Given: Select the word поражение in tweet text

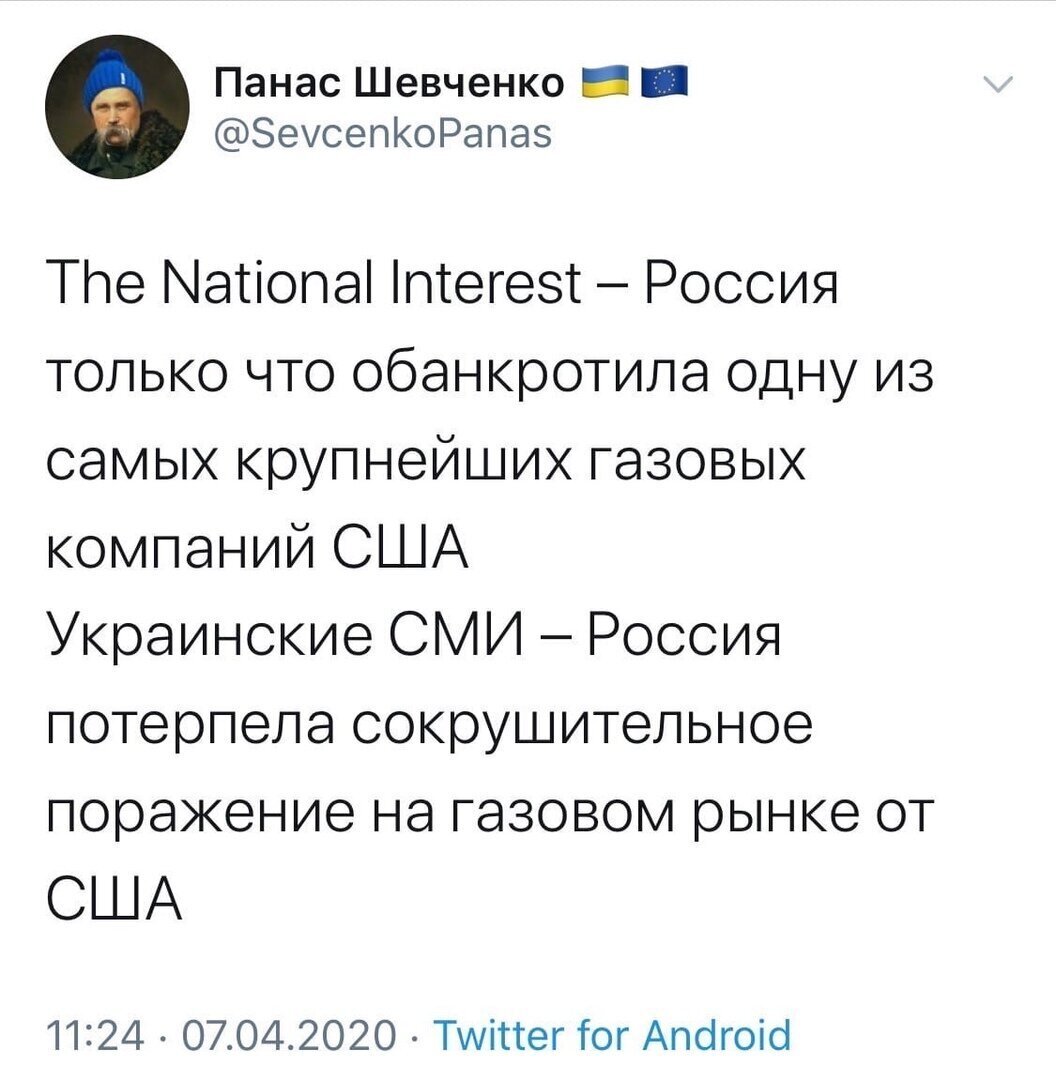Looking at the screenshot, I should coord(201,813).
